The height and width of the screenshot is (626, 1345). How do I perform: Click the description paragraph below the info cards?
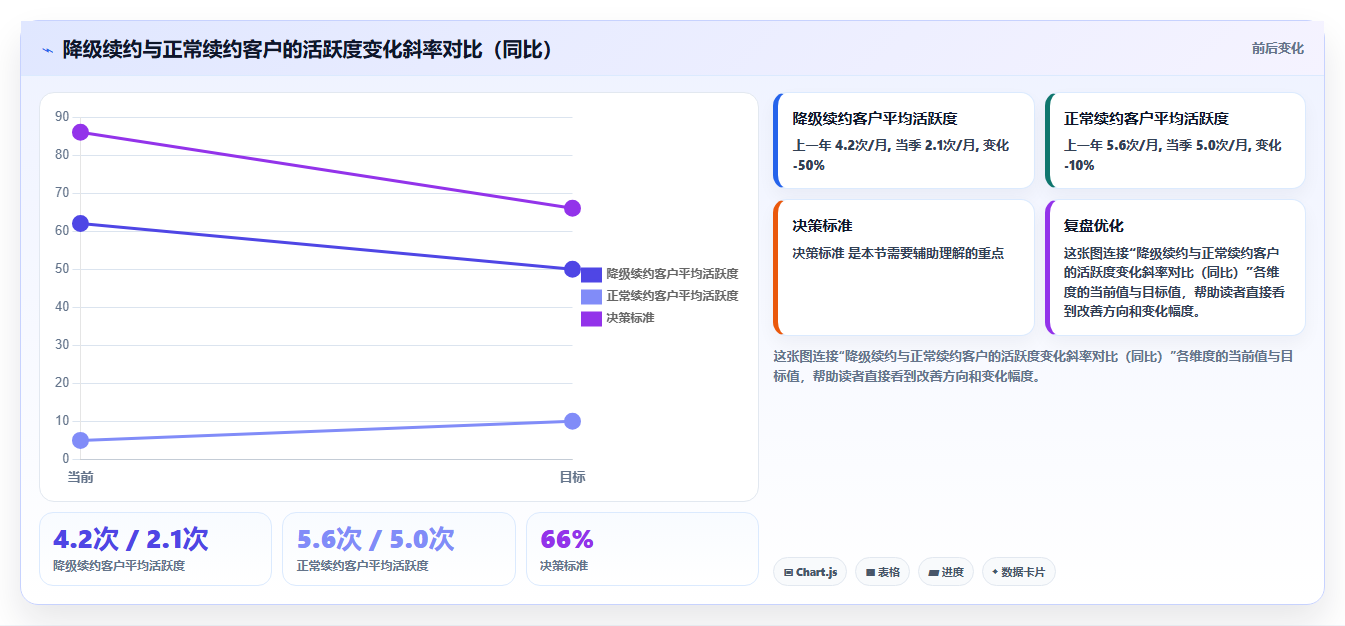click(x=1033, y=366)
